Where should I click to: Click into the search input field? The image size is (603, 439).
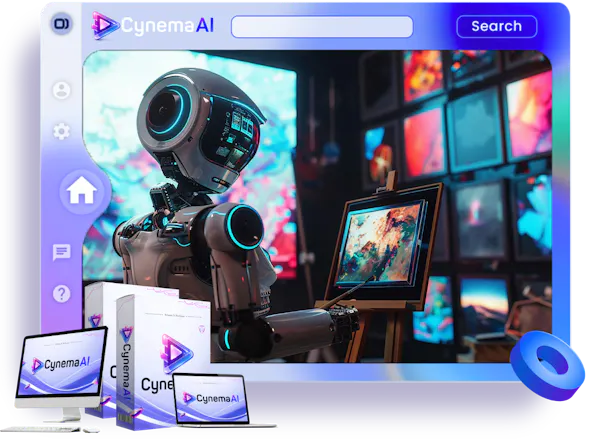coord(321,27)
